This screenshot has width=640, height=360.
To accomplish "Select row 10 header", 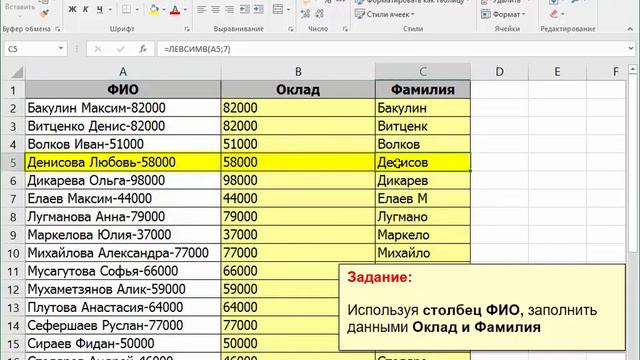I will 13,253.
